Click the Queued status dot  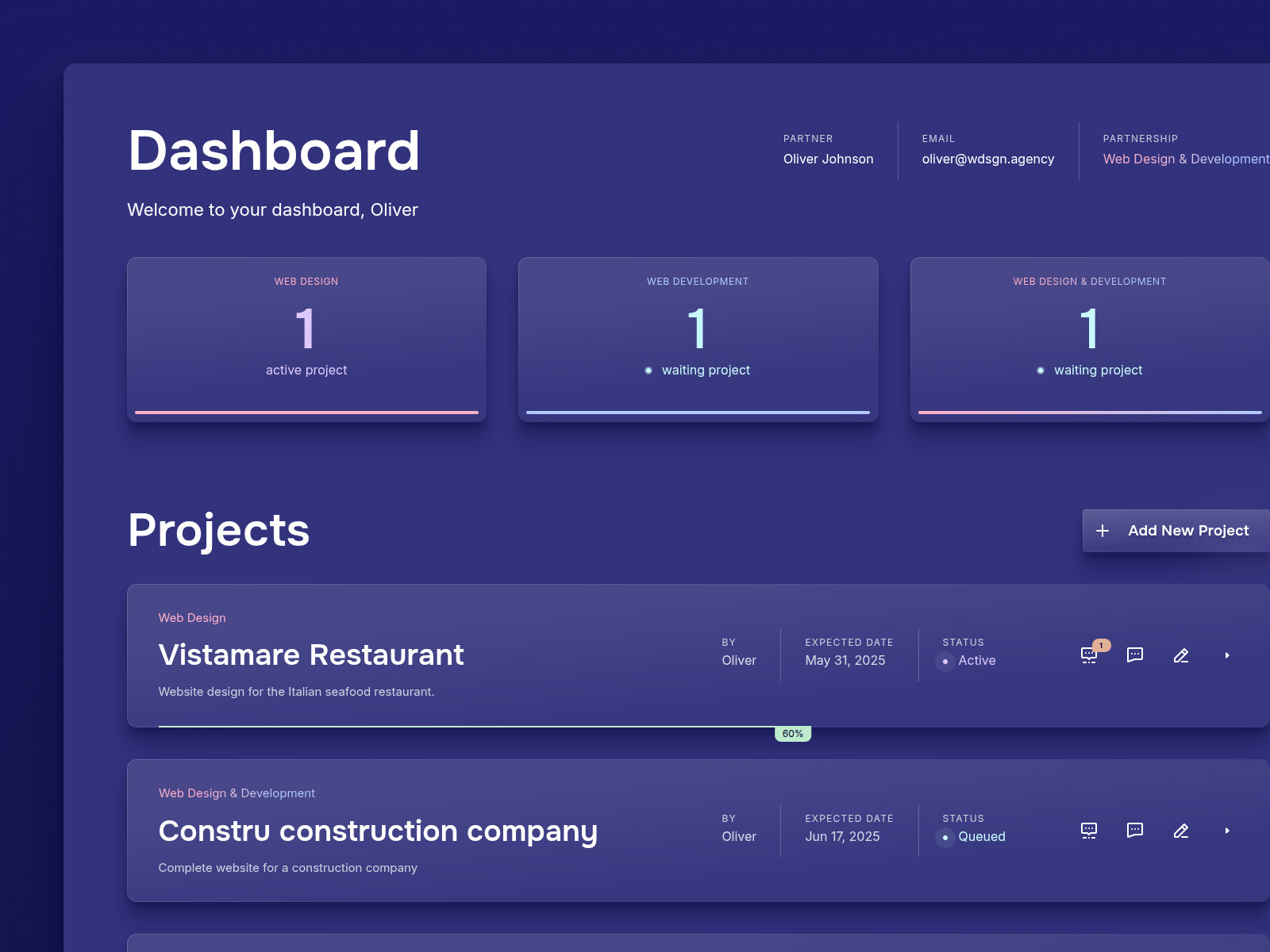coord(945,837)
